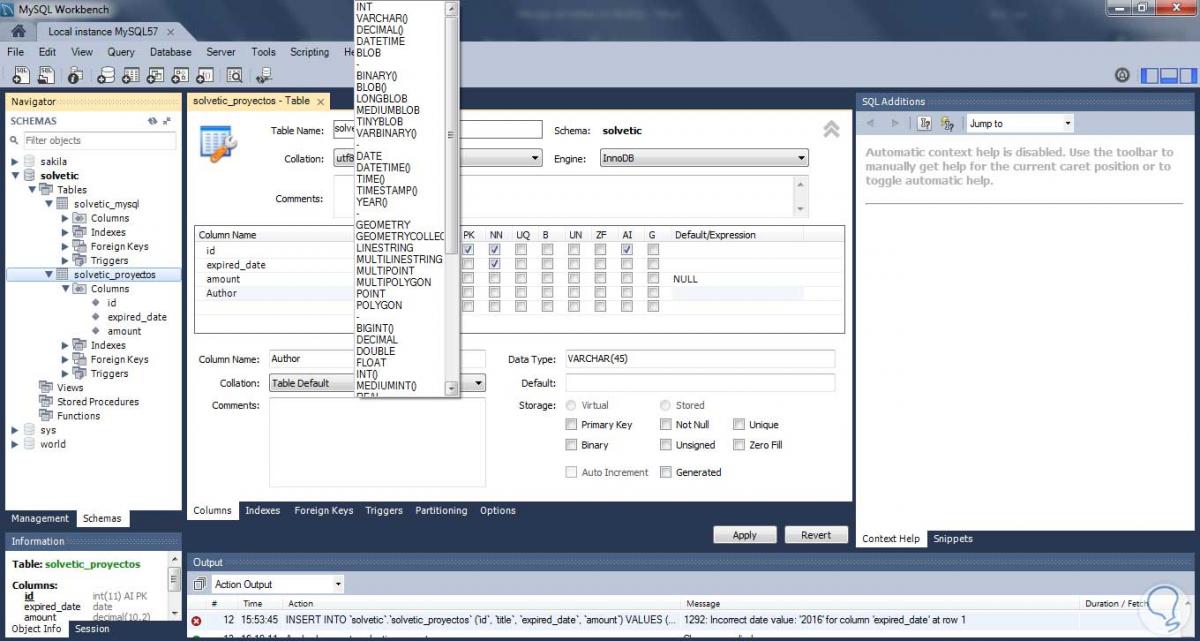
Task: Create a new function icon
Action: pyautogui.click(x=206, y=75)
